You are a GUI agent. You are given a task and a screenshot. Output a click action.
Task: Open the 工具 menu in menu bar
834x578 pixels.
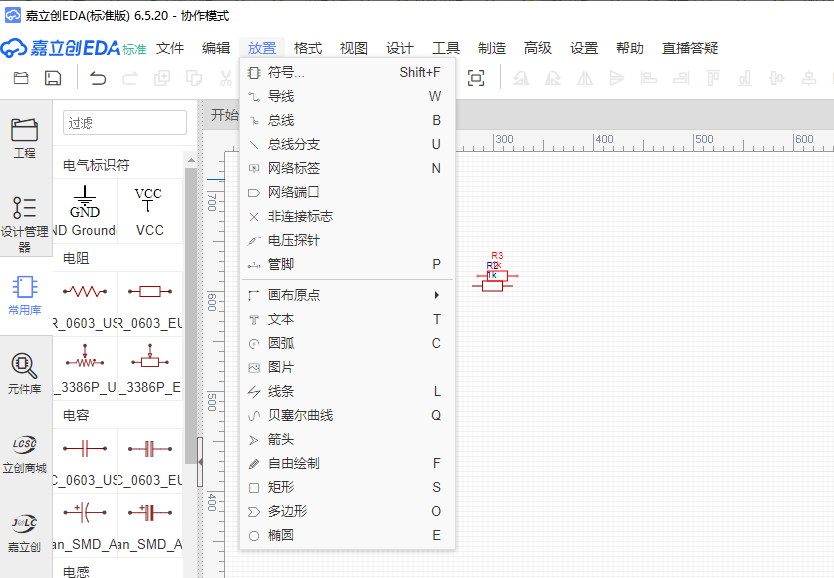coord(446,48)
